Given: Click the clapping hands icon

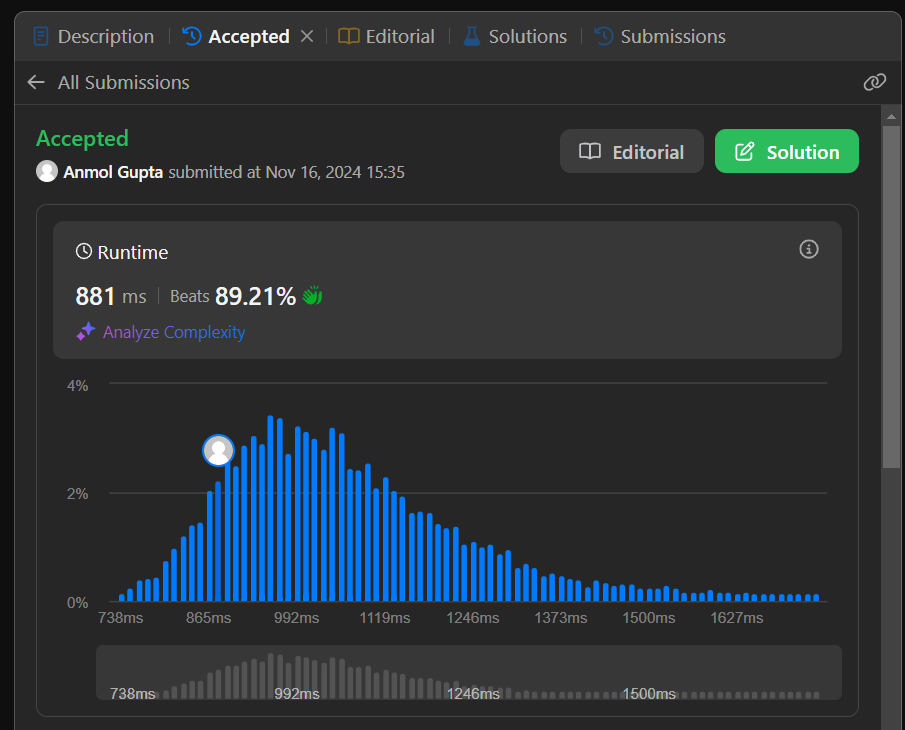Looking at the screenshot, I should 312,295.
